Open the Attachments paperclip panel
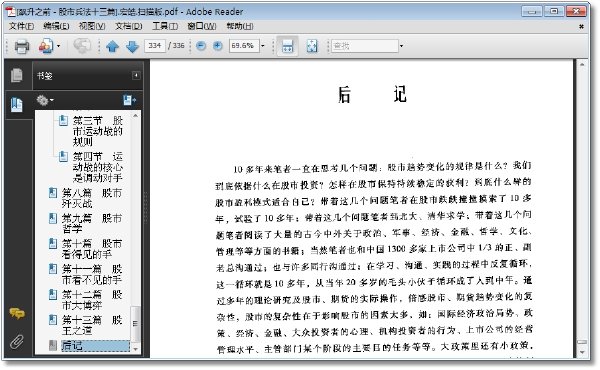 pyautogui.click(x=17, y=341)
